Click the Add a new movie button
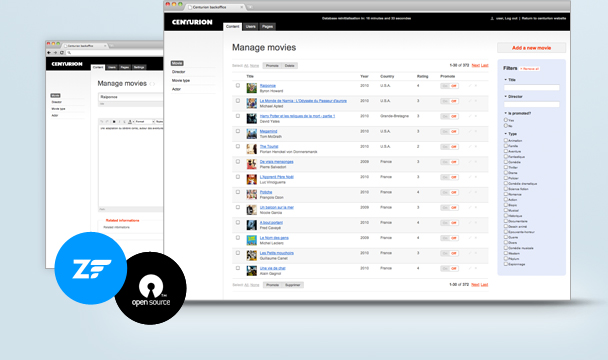608x360 pixels. click(x=531, y=48)
